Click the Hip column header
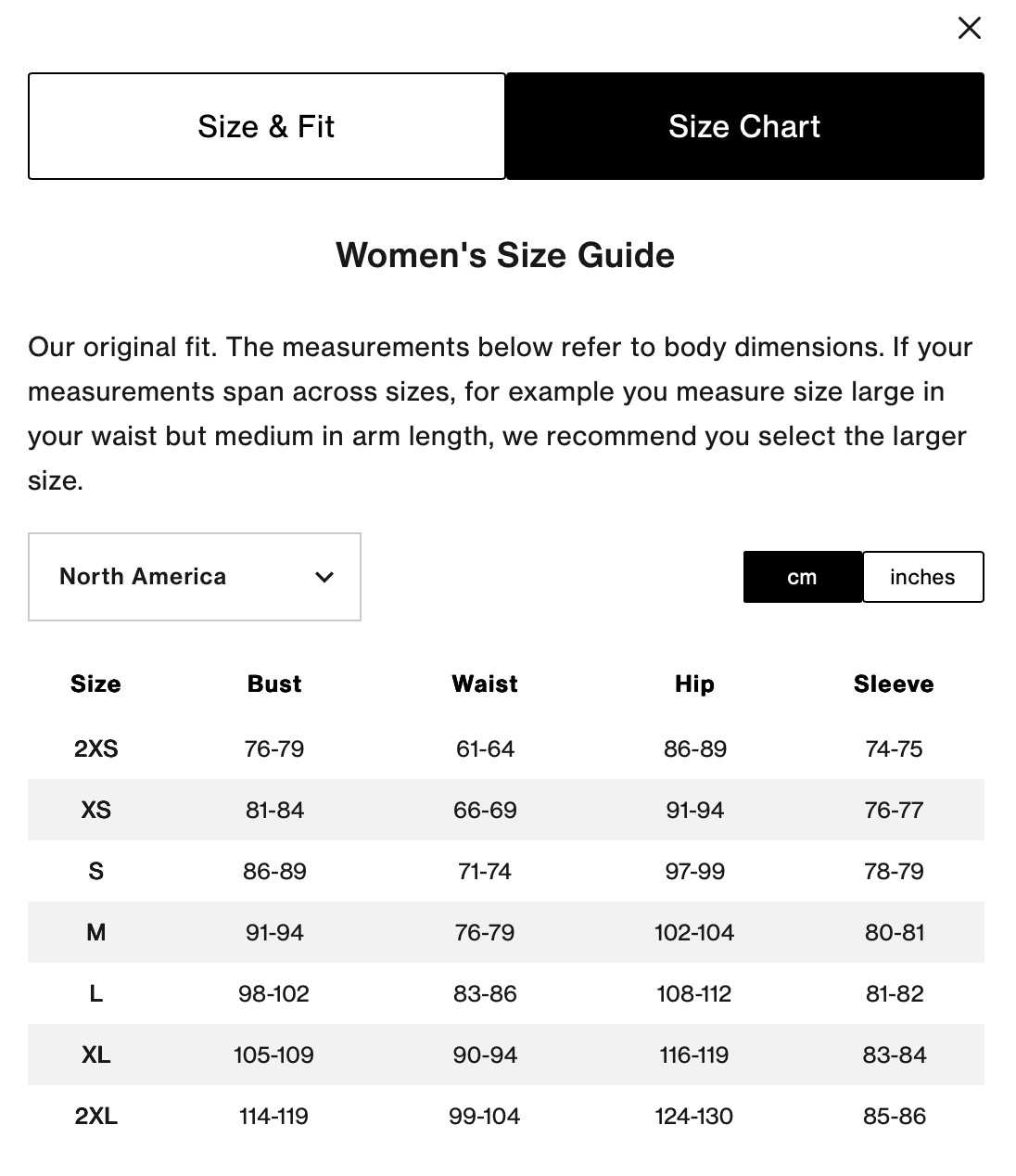 click(x=693, y=684)
